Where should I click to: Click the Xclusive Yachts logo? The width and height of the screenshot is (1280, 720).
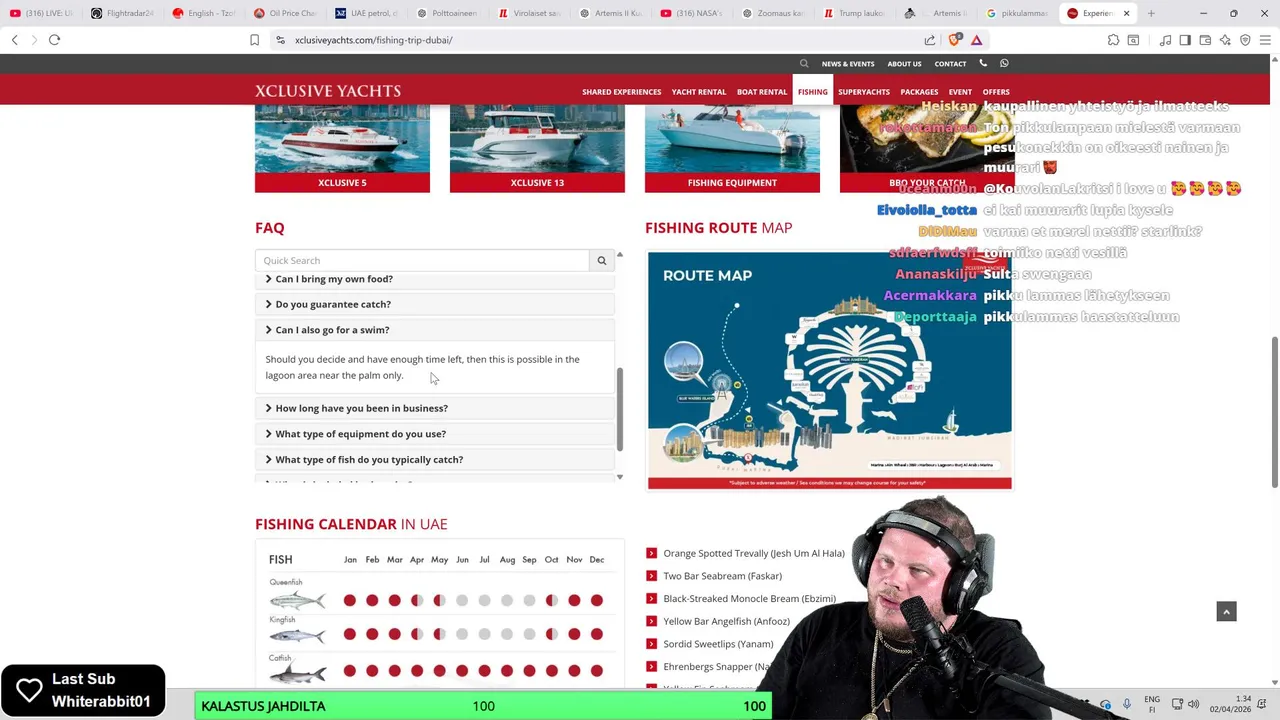(328, 91)
